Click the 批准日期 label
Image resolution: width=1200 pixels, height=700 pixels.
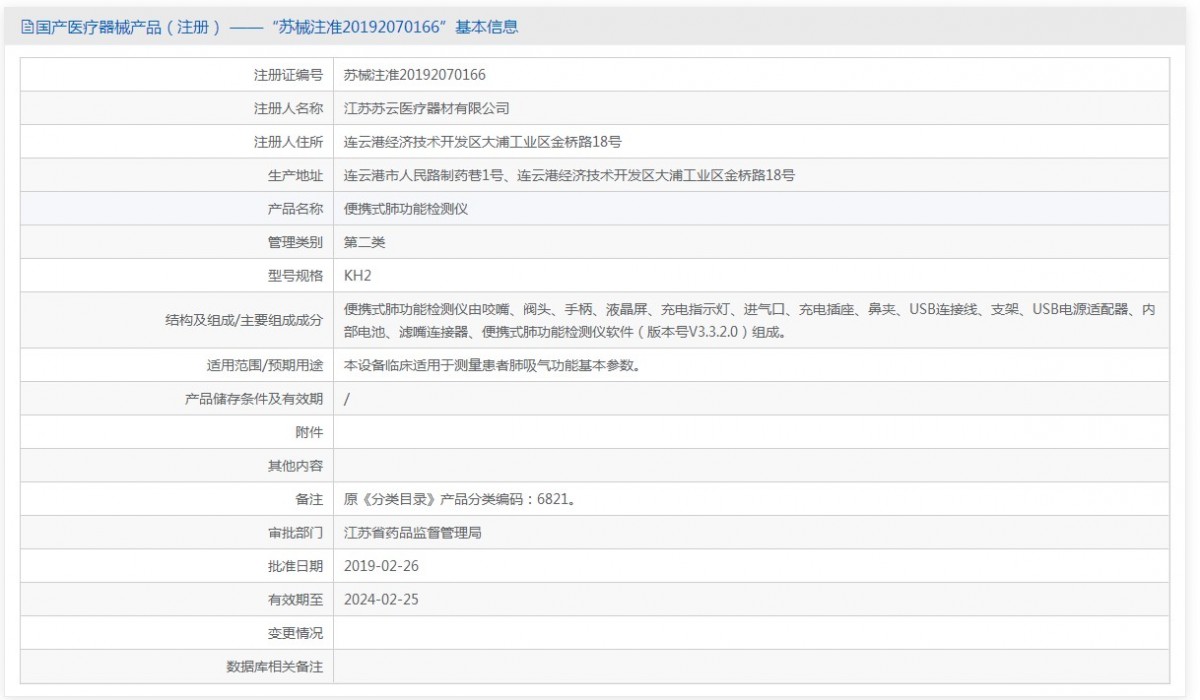tap(295, 566)
